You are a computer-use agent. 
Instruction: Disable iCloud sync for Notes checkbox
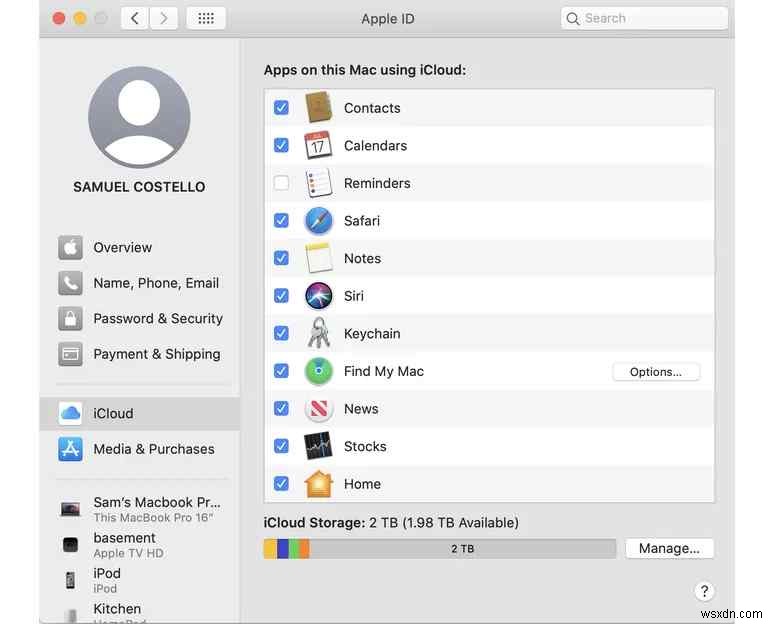(x=281, y=258)
